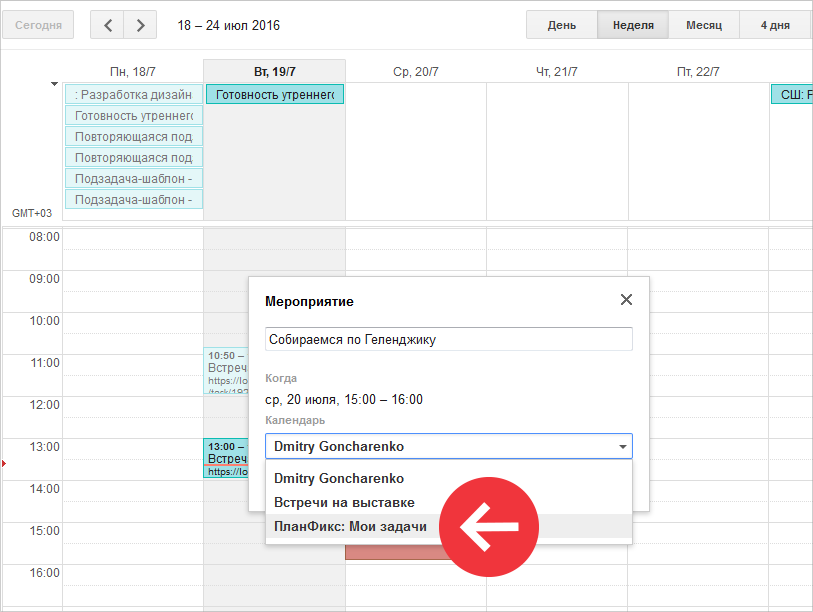Switch to the 4 дня view
The image size is (813, 612).
(776, 25)
